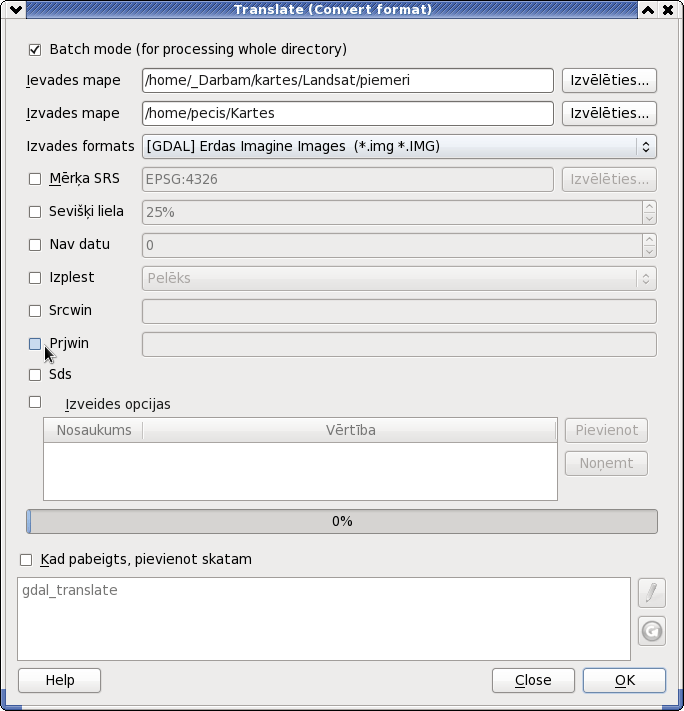Open Help for the Translate dialog
Viewport: 684px width, 711px height.
point(59,680)
